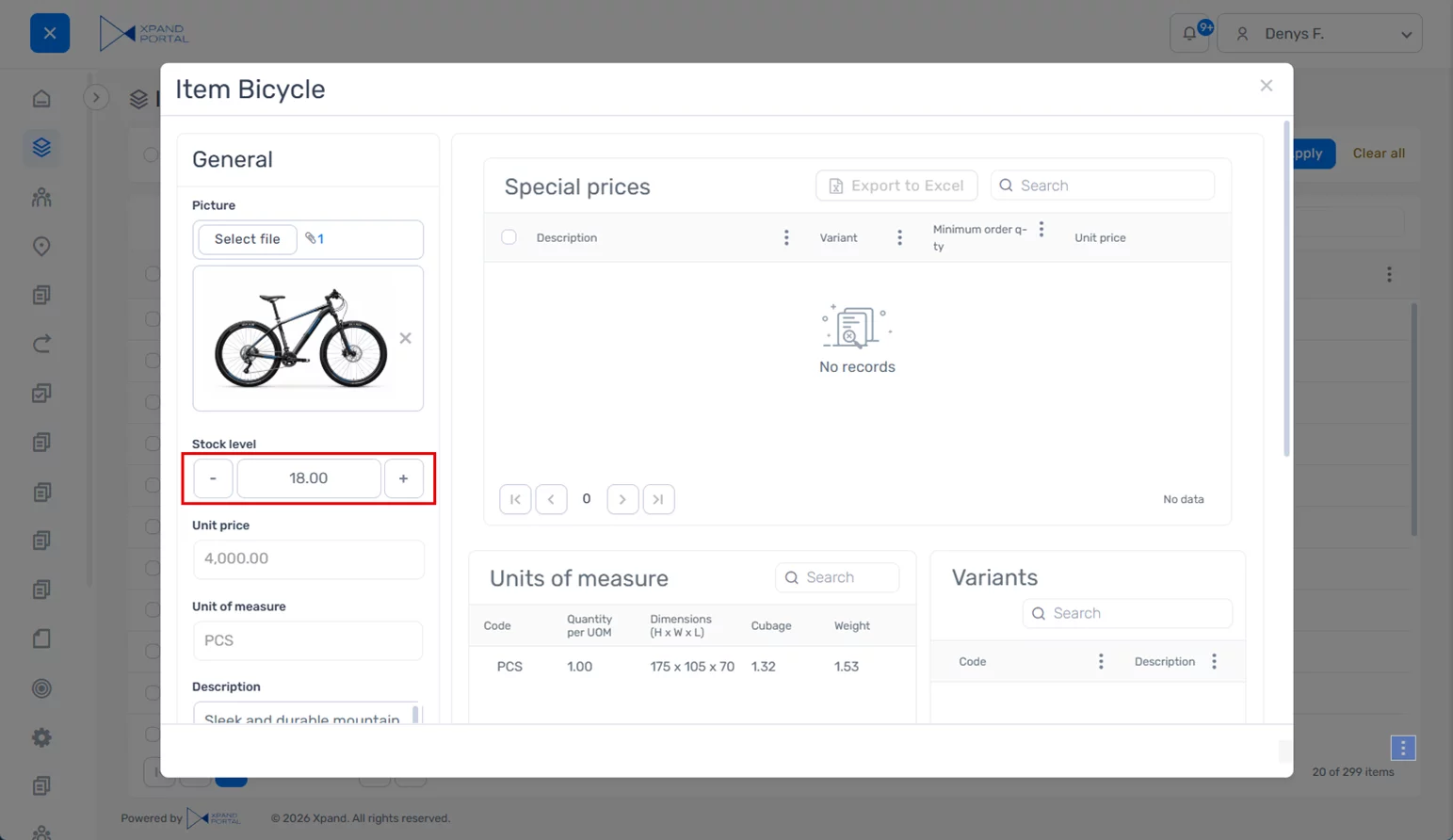
Task: Export special prices to Excel
Action: (x=896, y=186)
